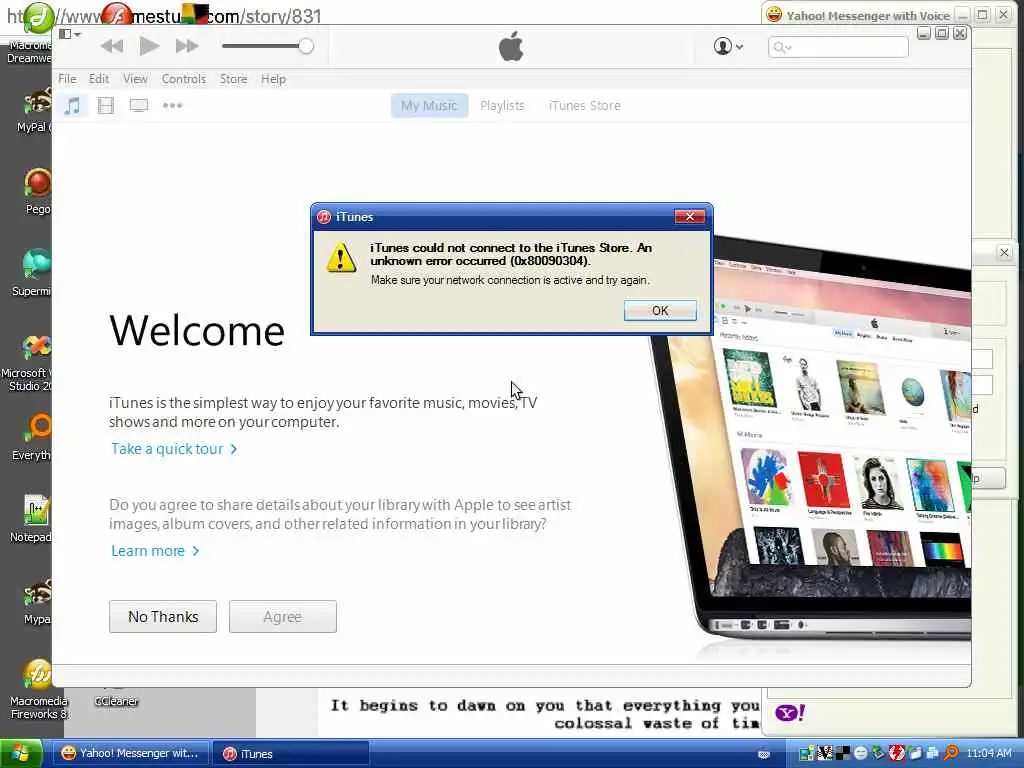Switch to the My Music tab
This screenshot has height=768, width=1024.
click(x=429, y=106)
